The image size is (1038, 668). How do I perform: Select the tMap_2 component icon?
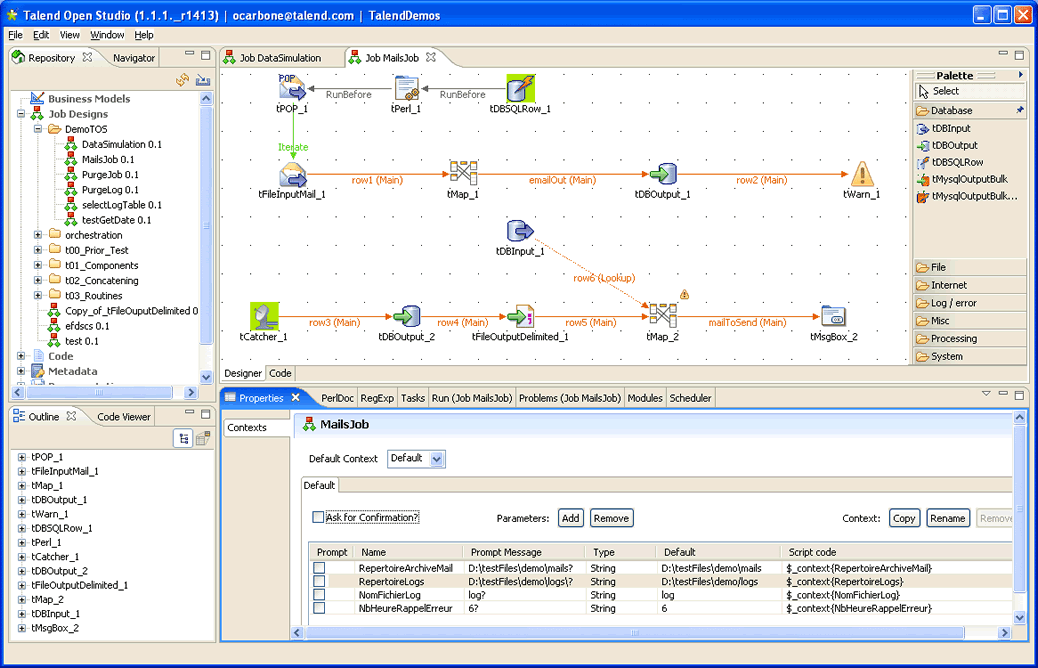pyautogui.click(x=663, y=316)
